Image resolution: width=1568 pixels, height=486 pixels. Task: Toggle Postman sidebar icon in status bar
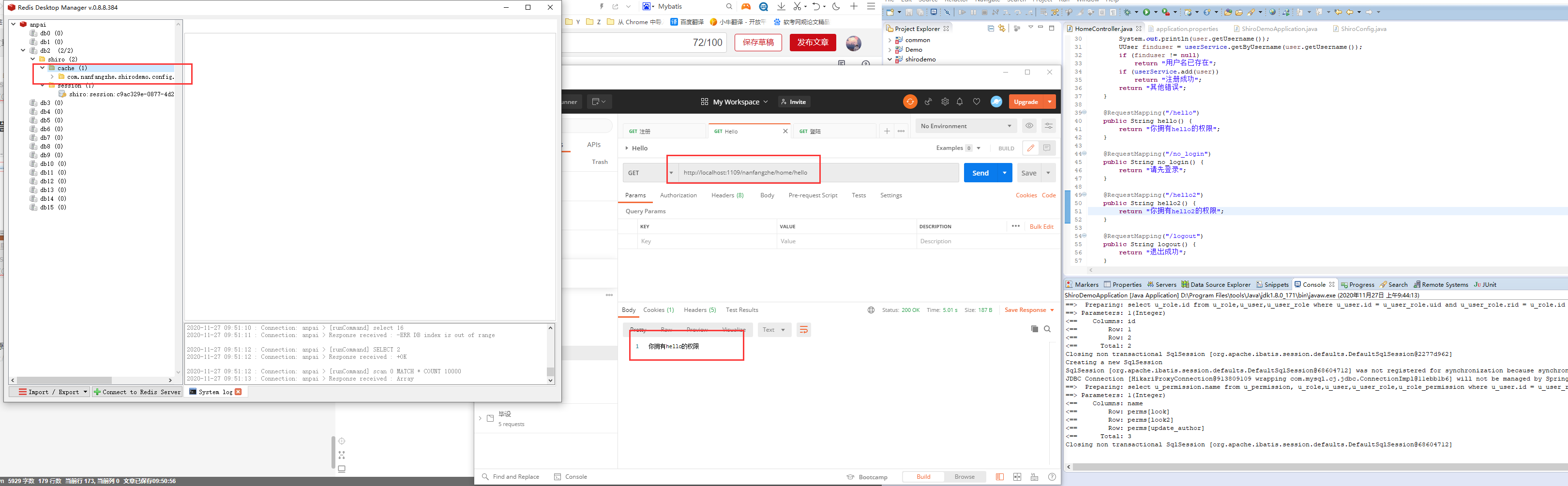999,477
